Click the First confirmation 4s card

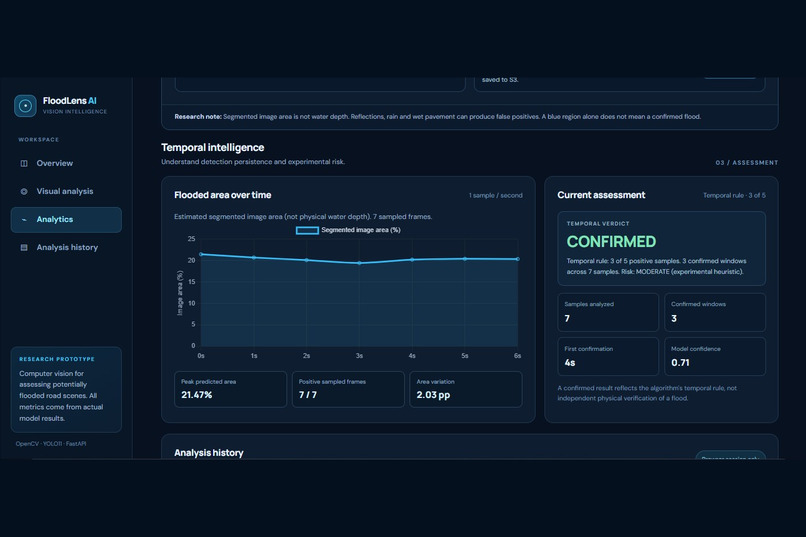coord(608,356)
